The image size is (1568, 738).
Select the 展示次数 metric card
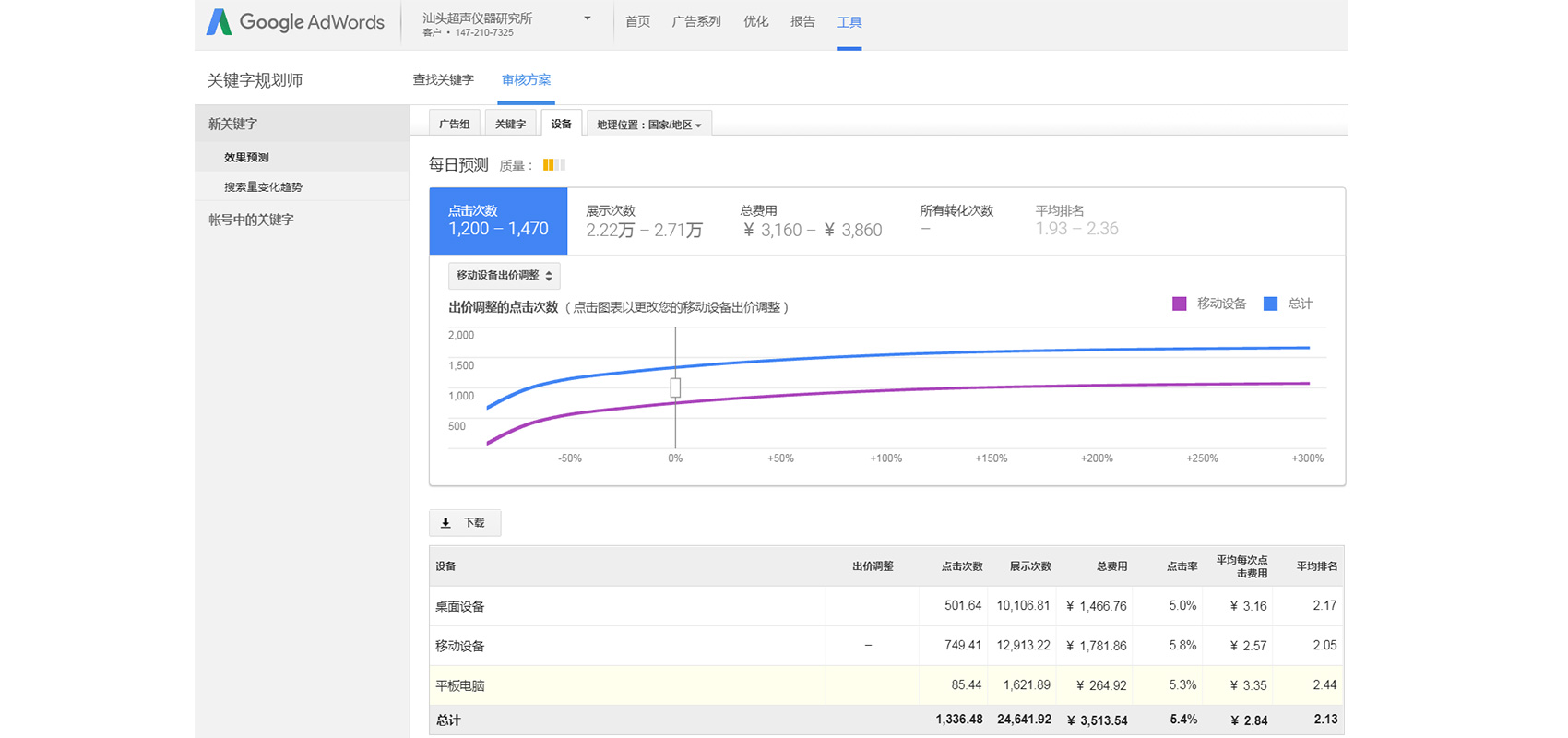pyautogui.click(x=645, y=221)
